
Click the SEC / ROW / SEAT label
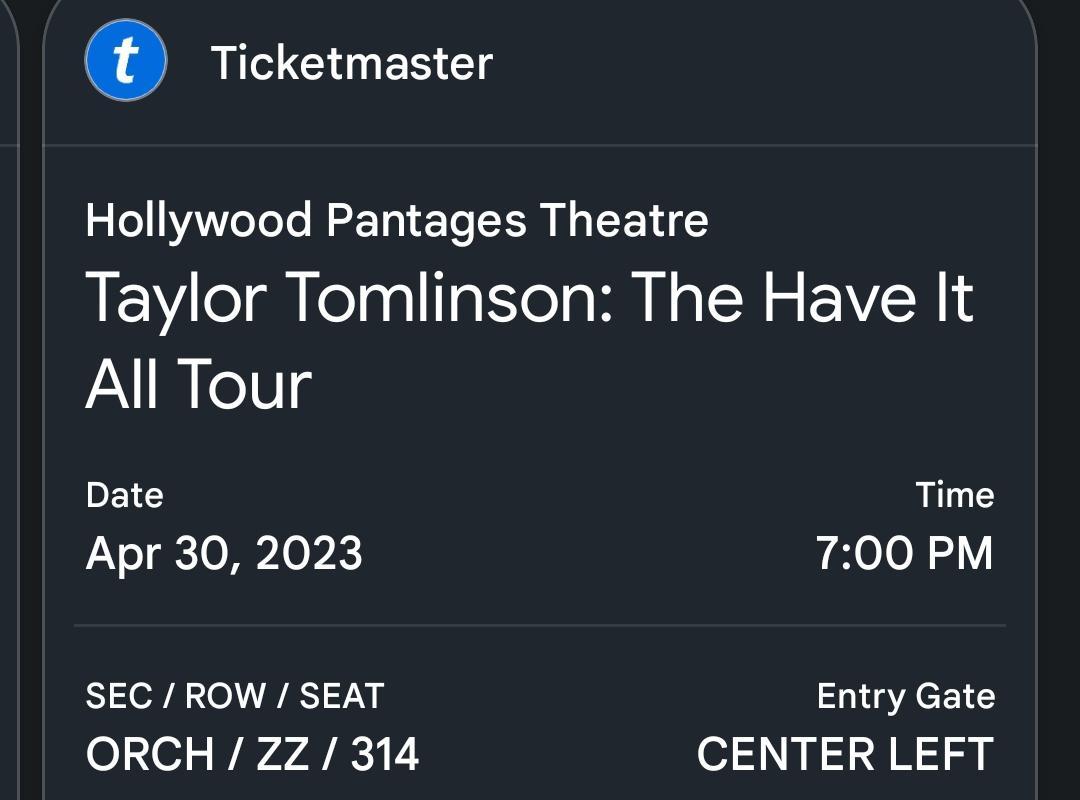[x=234, y=695]
